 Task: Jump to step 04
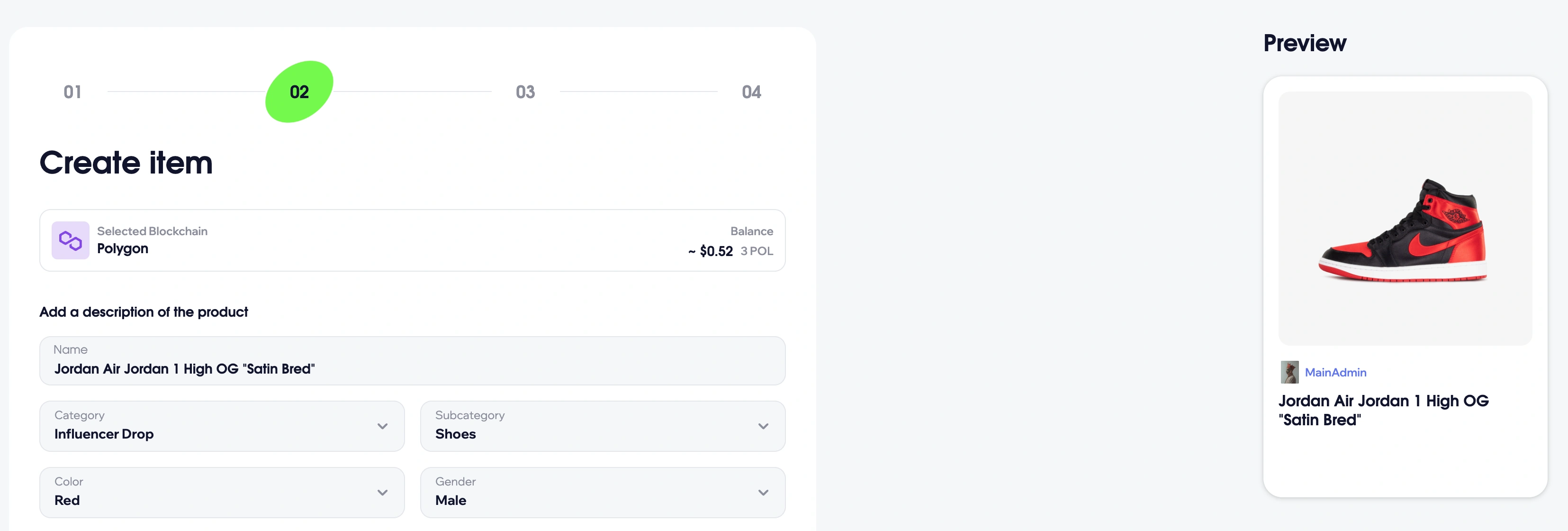coord(751,92)
